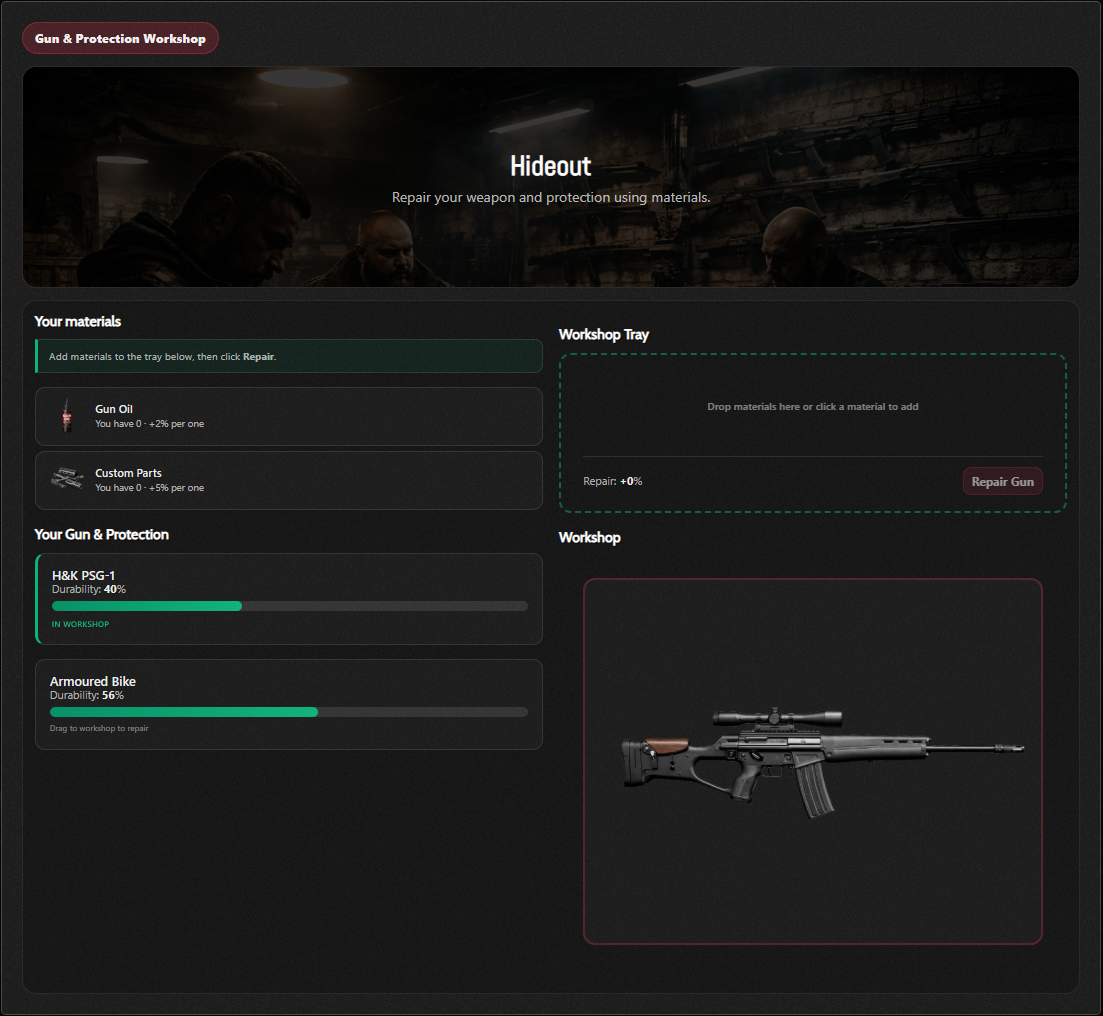Select the Armoured Bike item card
This screenshot has width=1103, height=1016.
pyautogui.click(x=288, y=704)
